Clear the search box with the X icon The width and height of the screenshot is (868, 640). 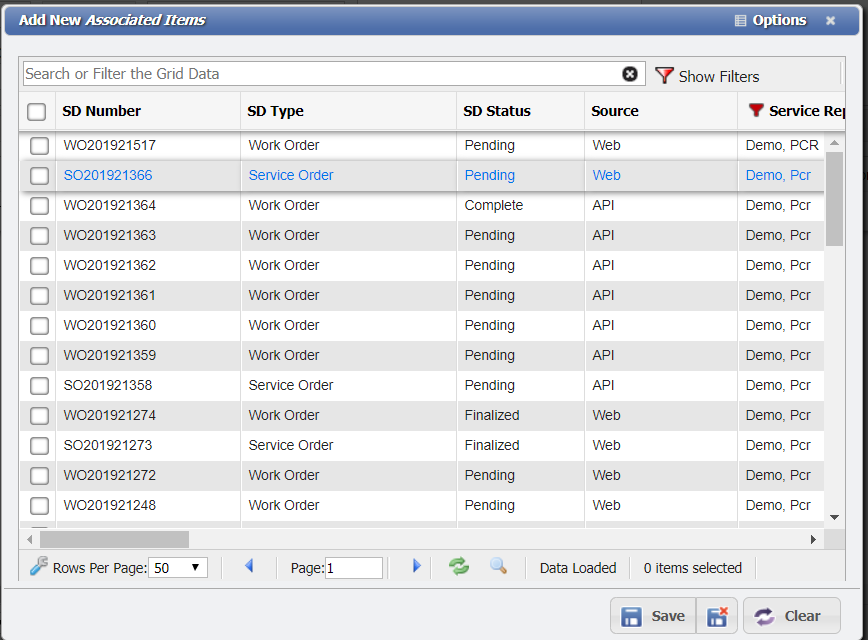click(630, 73)
